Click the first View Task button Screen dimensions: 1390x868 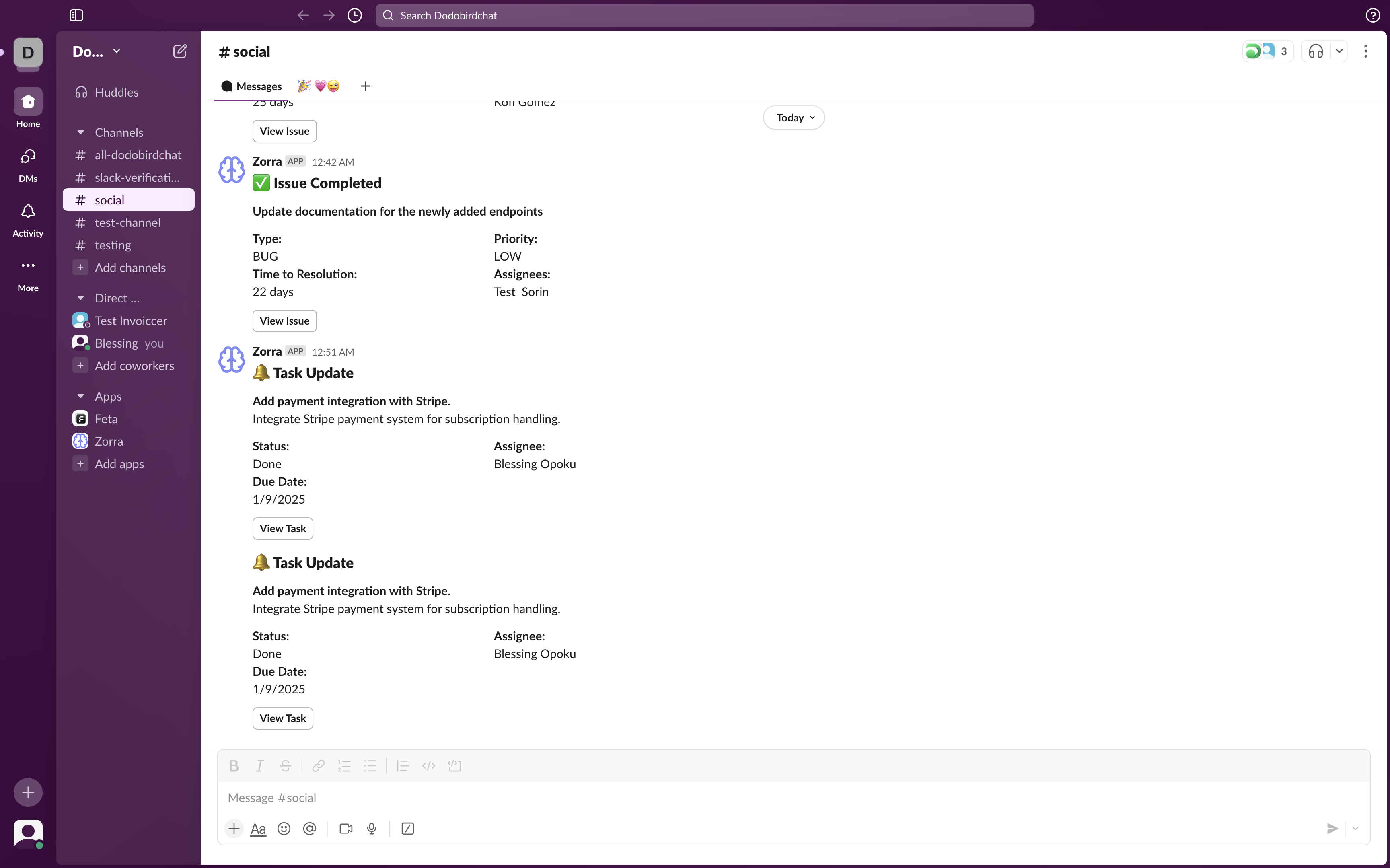(x=282, y=528)
